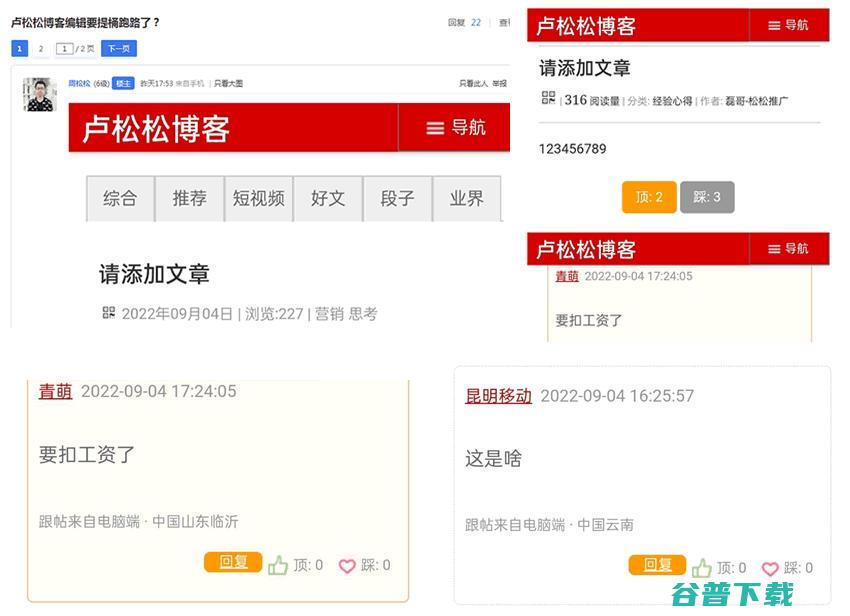Click the orange 顶: 2 upvote button
The height and width of the screenshot is (616, 850).
[649, 197]
